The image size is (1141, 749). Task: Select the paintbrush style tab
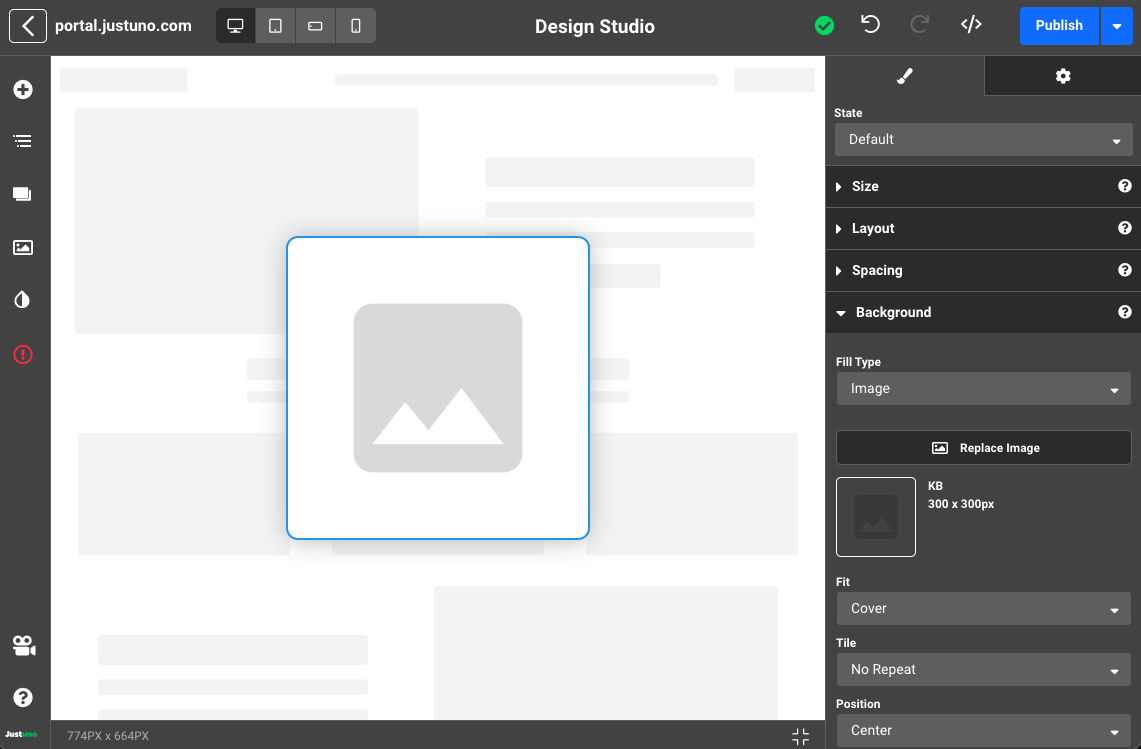pos(904,76)
